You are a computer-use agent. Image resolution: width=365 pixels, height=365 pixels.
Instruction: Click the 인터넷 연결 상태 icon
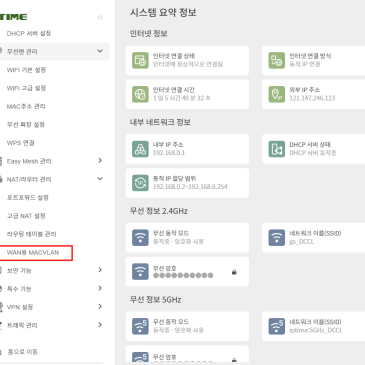click(x=140, y=60)
